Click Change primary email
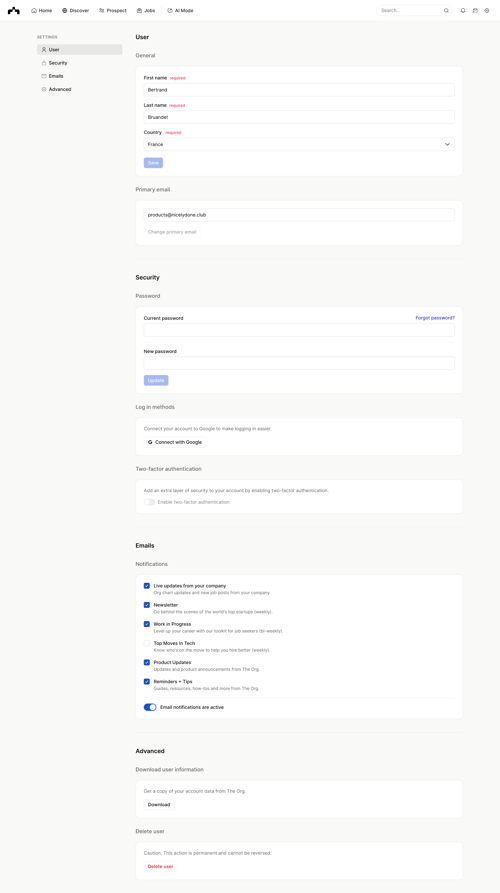The width and height of the screenshot is (500, 893). click(x=172, y=232)
